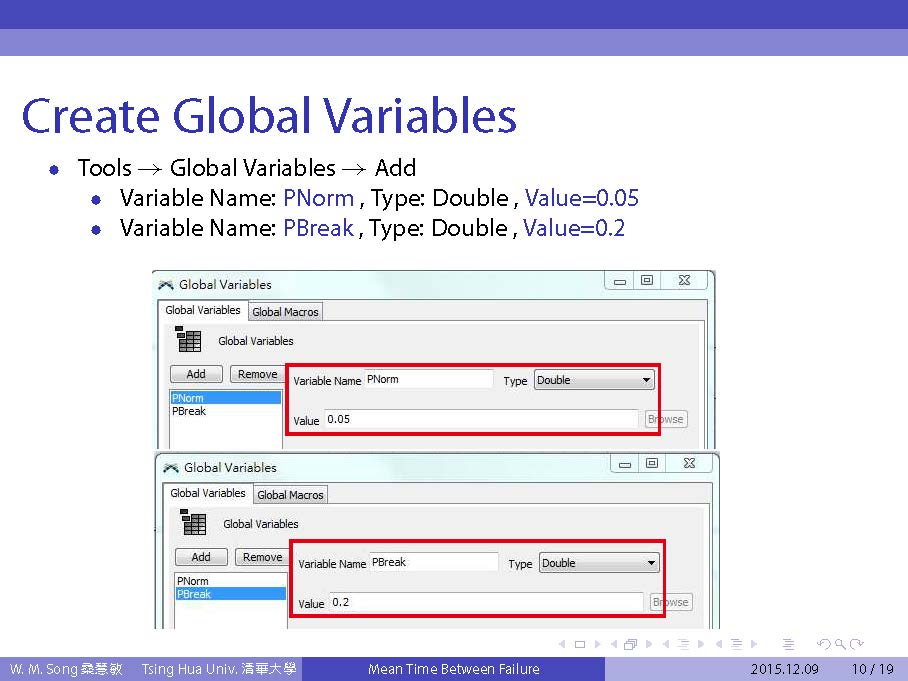
Task: Switch to Global Macros tab in PBreak dialog
Action: click(x=290, y=495)
